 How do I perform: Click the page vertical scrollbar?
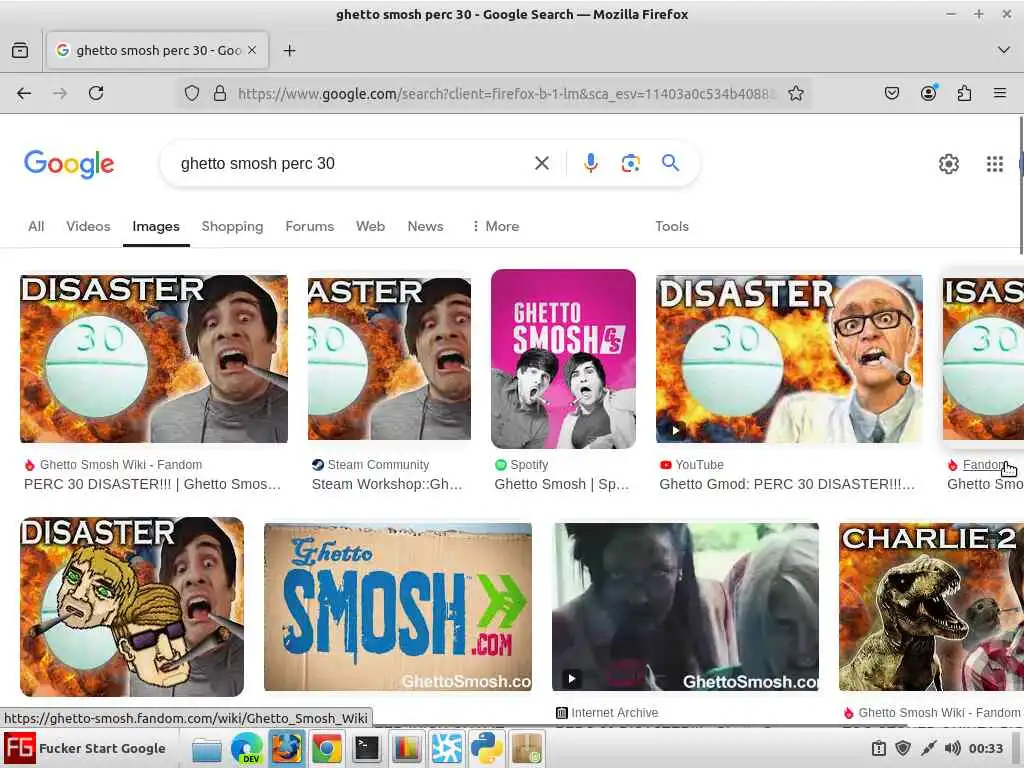(1021, 185)
